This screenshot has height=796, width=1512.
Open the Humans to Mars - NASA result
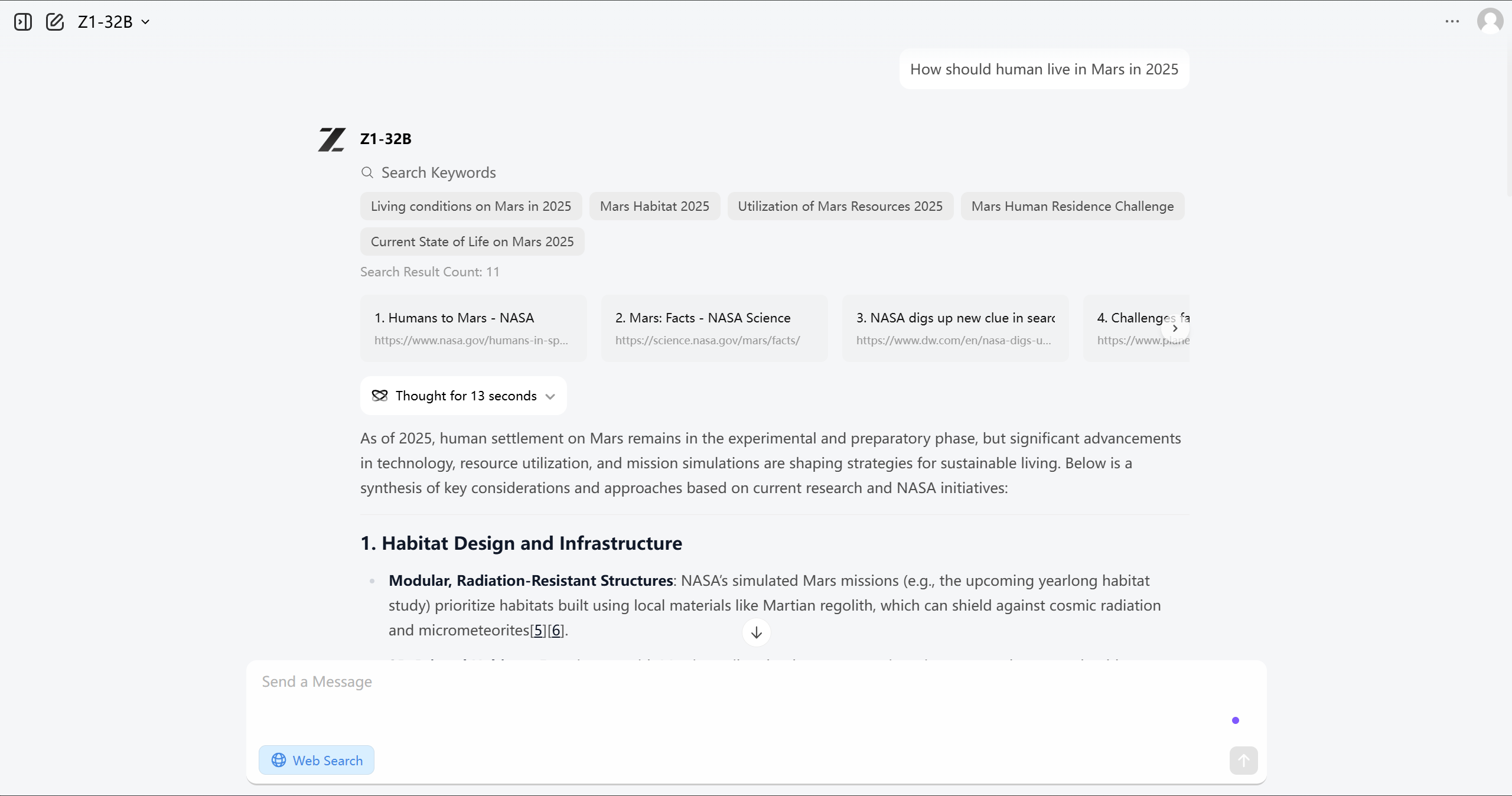(x=473, y=328)
